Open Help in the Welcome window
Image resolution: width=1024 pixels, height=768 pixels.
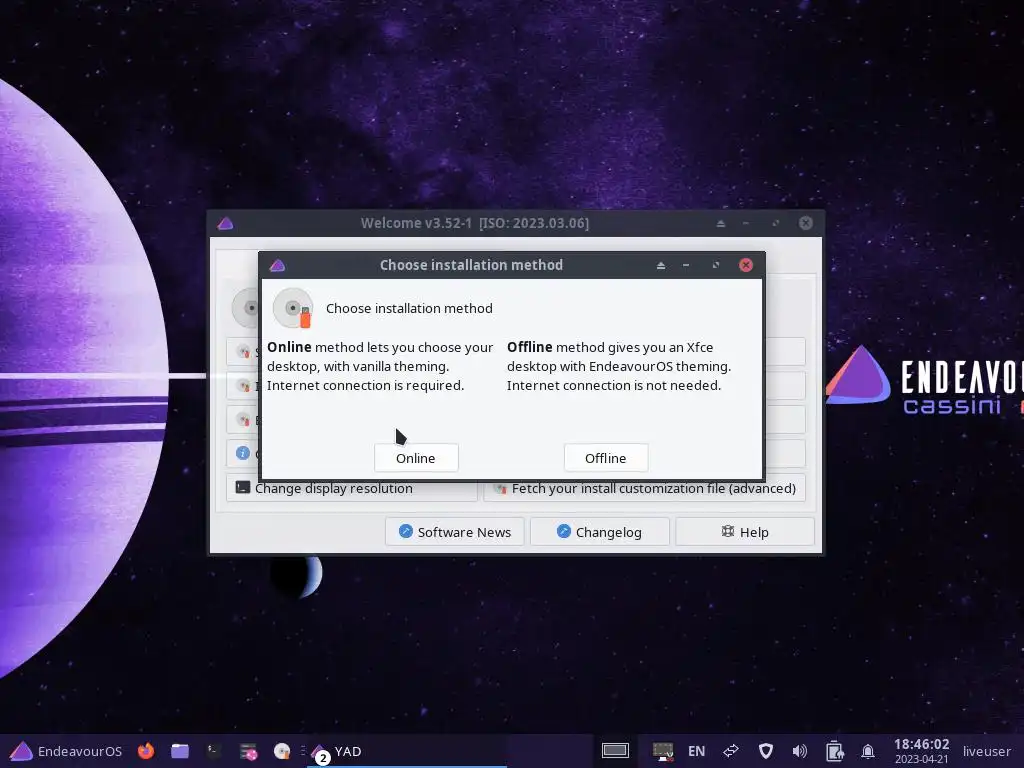coord(745,532)
